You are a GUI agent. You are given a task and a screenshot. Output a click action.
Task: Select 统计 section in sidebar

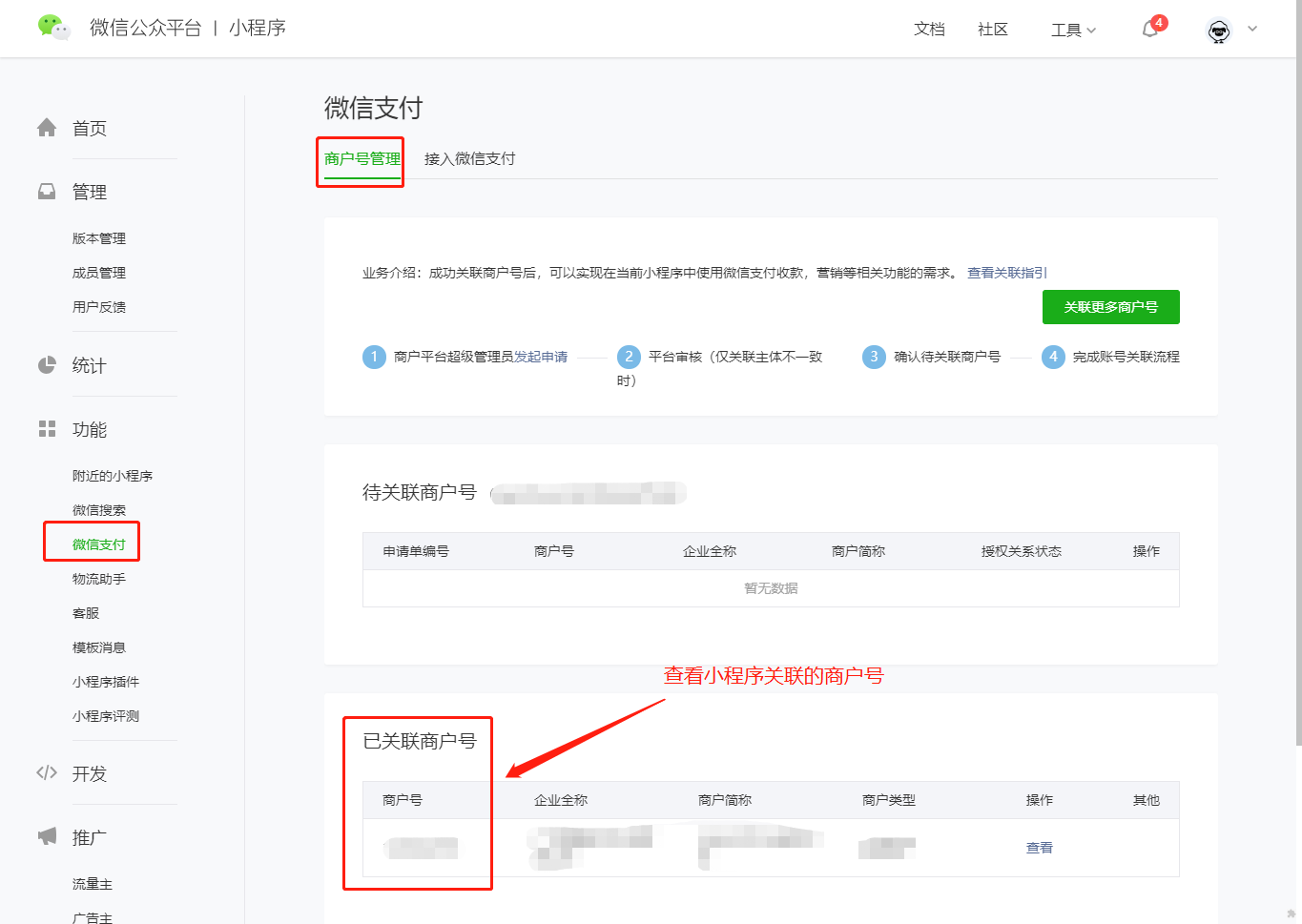click(90, 365)
